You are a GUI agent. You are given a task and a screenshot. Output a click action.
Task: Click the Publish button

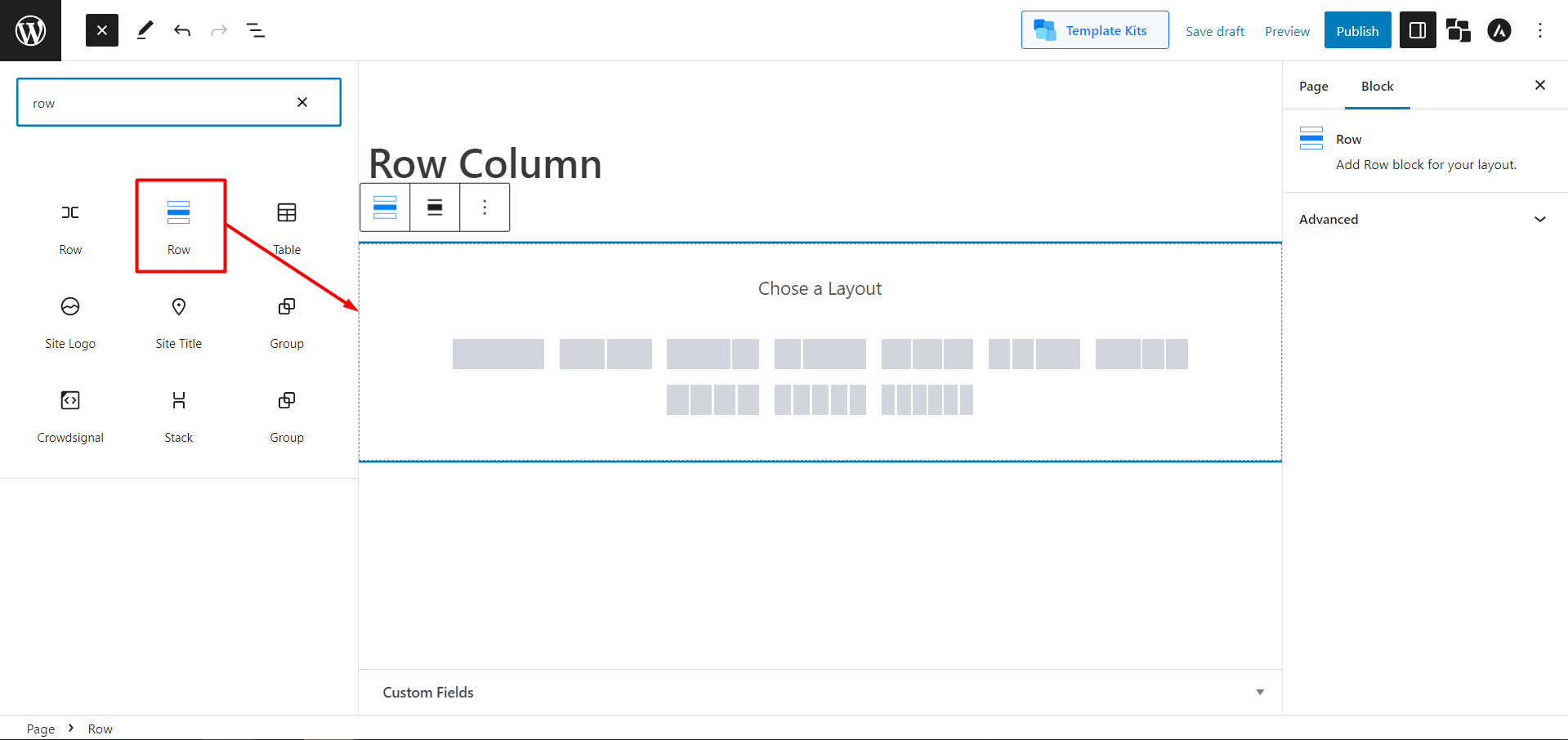coord(1357,30)
